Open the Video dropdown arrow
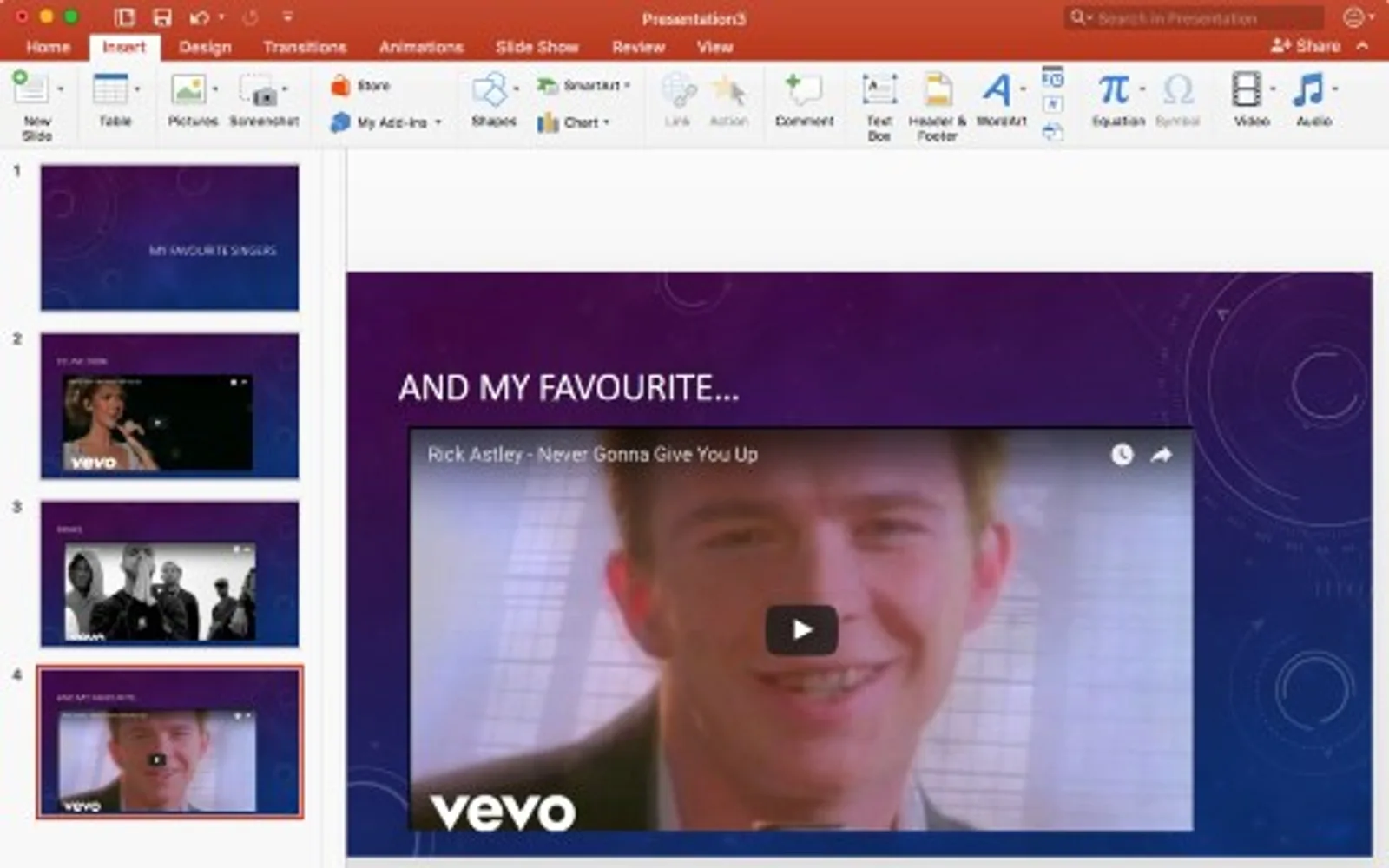The width and height of the screenshot is (1389, 868). [x=1273, y=89]
